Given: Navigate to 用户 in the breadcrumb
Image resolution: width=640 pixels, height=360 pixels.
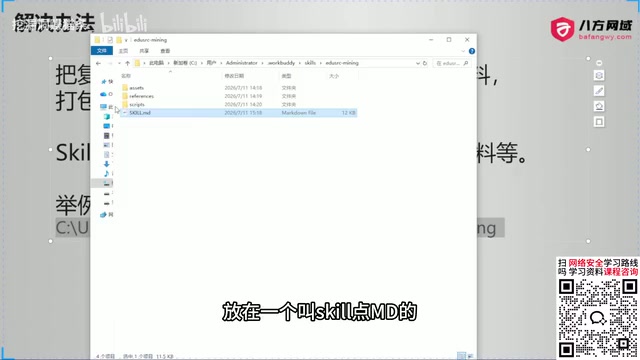Looking at the screenshot, I should (211, 63).
